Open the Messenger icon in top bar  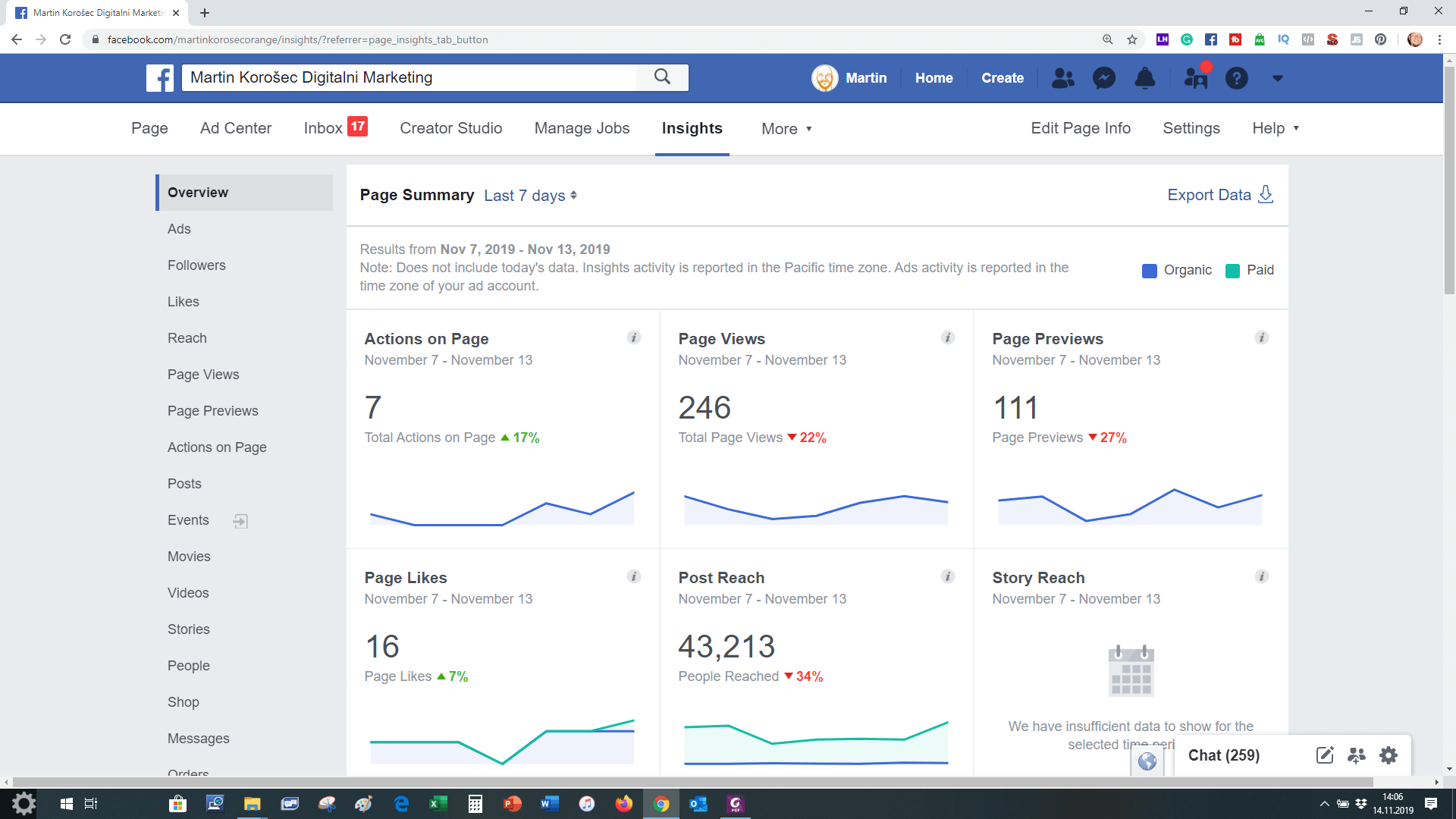[1103, 78]
